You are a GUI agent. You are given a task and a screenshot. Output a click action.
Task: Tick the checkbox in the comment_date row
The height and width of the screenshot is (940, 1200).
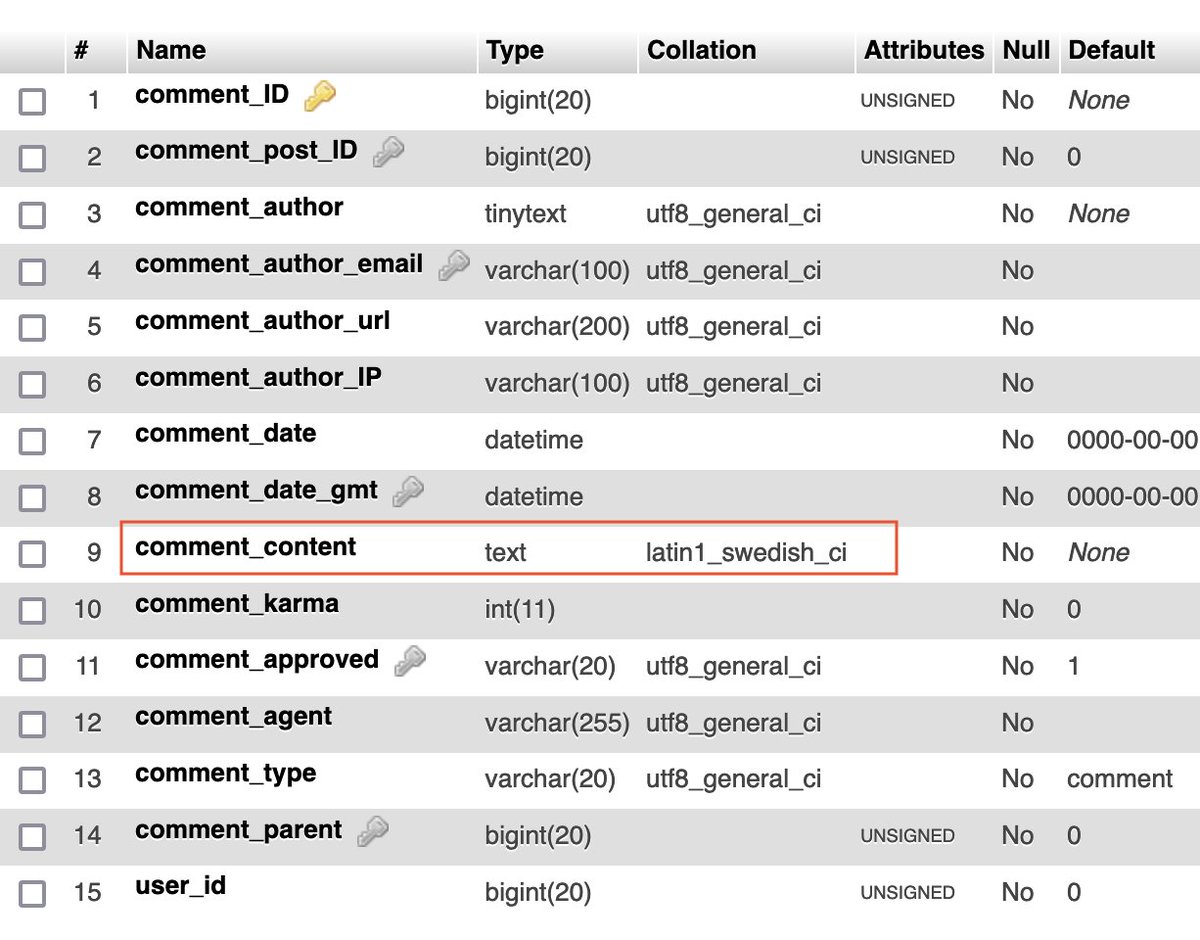point(33,440)
